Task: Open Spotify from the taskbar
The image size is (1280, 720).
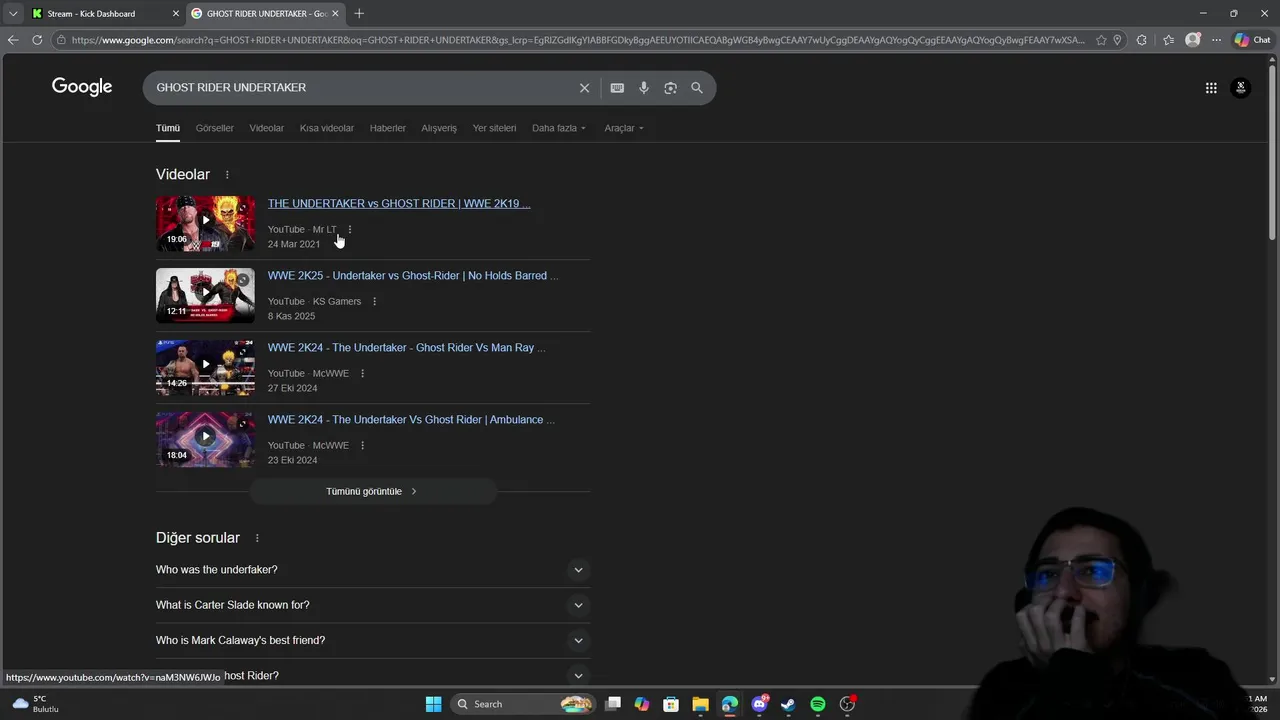Action: [818, 704]
